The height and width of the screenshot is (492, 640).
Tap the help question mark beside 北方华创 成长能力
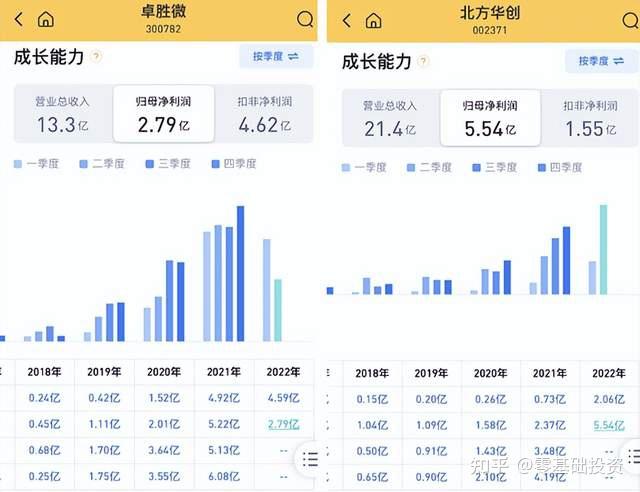click(424, 61)
